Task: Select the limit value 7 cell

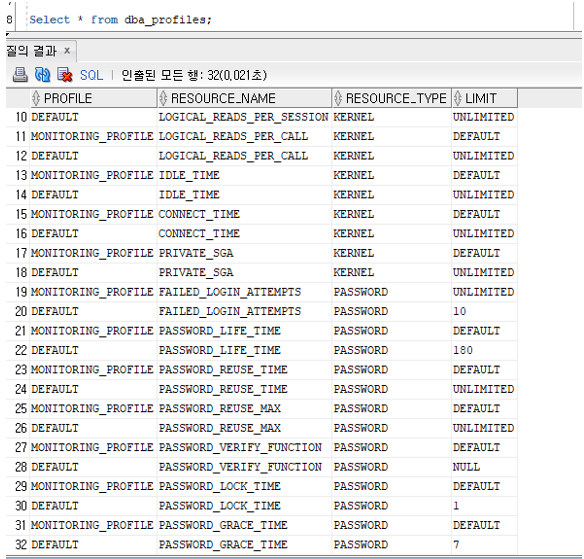Action: click(485, 545)
